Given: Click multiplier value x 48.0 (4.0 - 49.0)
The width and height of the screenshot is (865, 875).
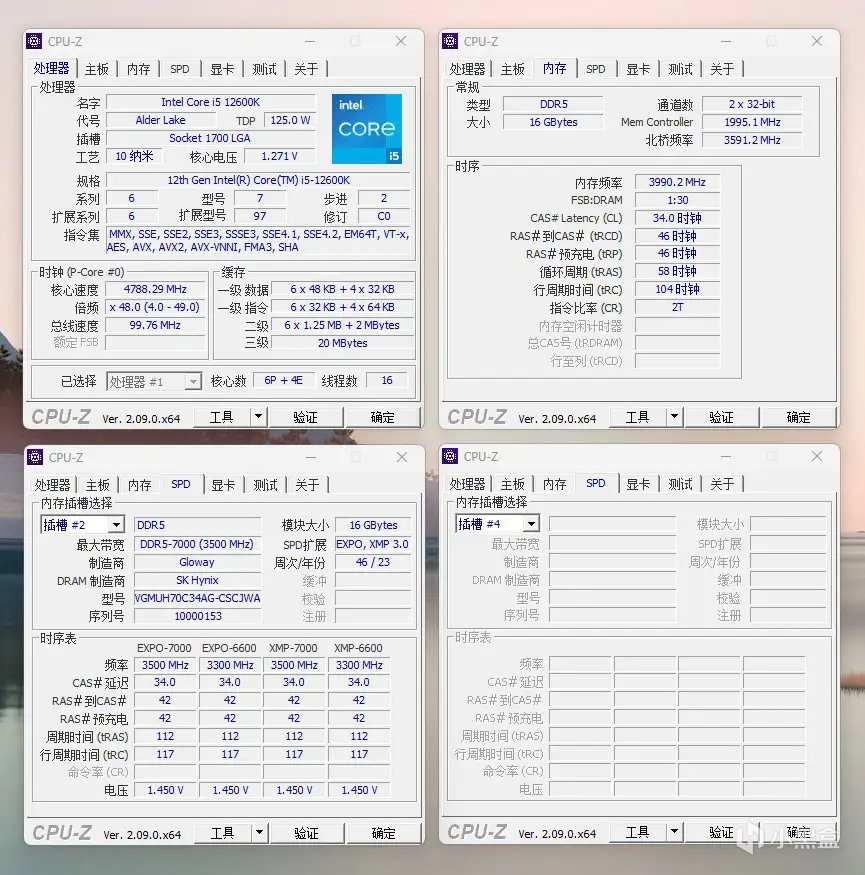Looking at the screenshot, I should click(155, 307).
